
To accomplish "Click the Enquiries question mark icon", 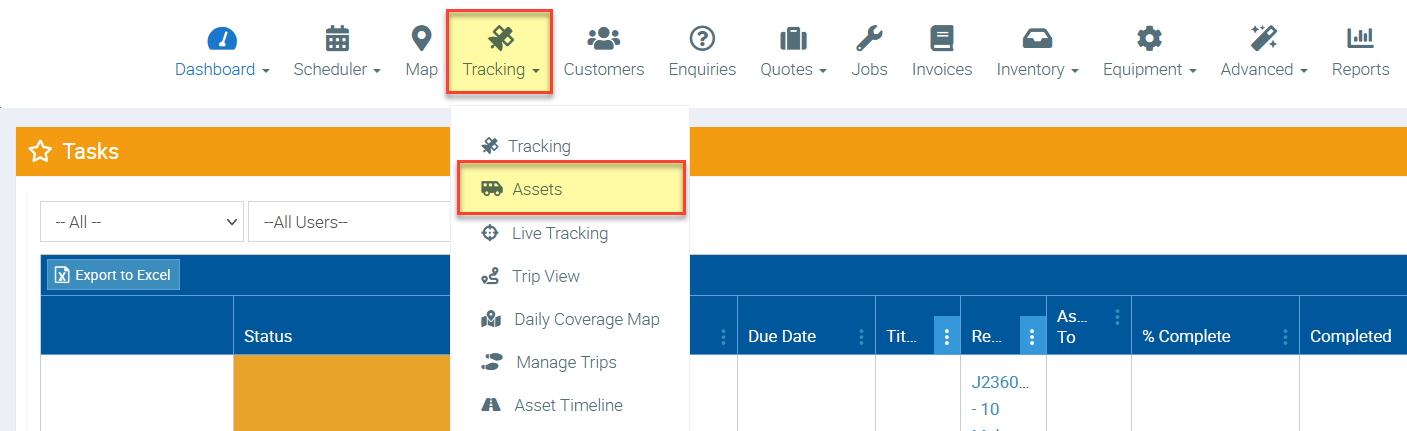I will click(702, 39).
